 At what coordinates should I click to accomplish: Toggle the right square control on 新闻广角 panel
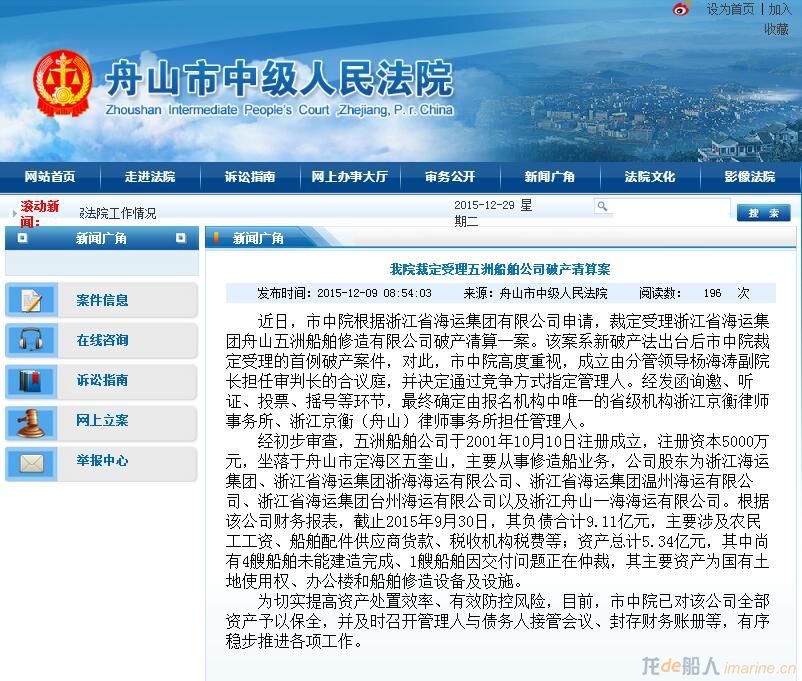coord(183,238)
